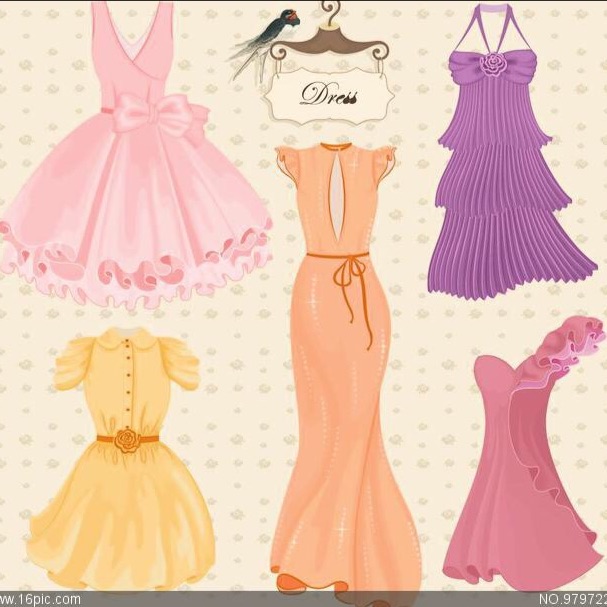
Task: Click the wooden hanger above the sign
Action: pyautogui.click(x=333, y=40)
